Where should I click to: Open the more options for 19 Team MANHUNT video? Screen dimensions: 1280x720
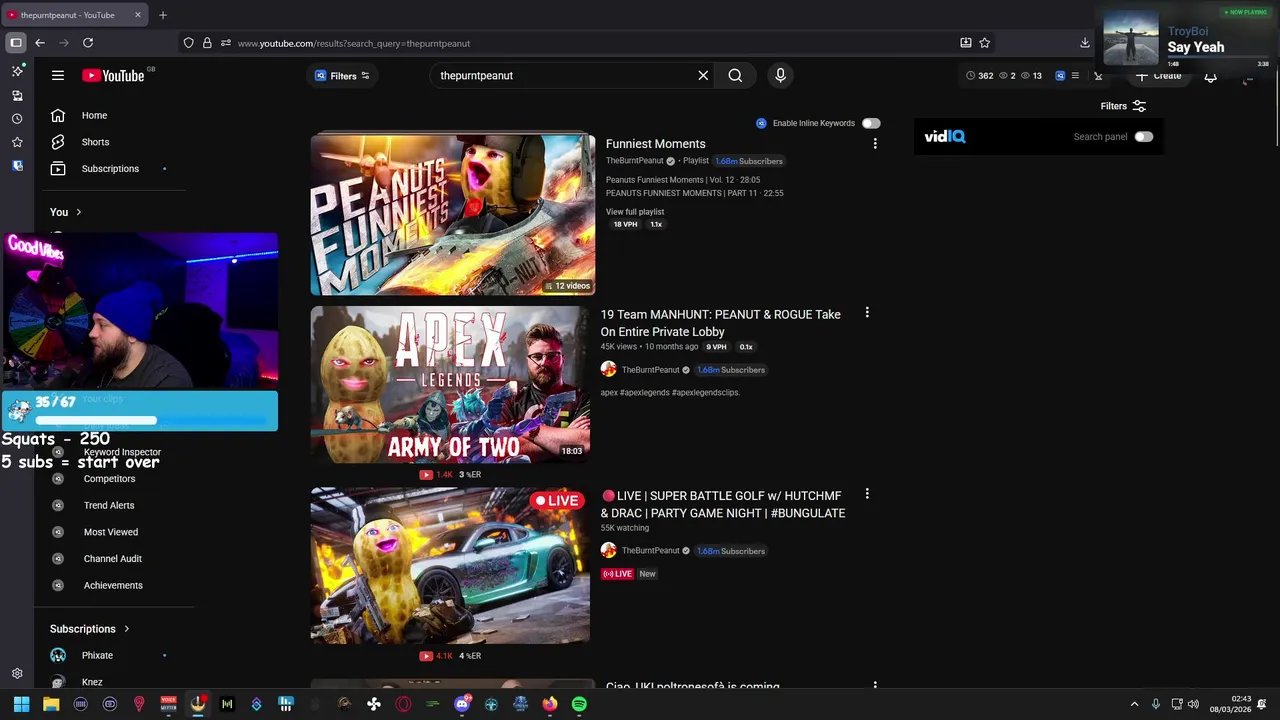tap(867, 313)
